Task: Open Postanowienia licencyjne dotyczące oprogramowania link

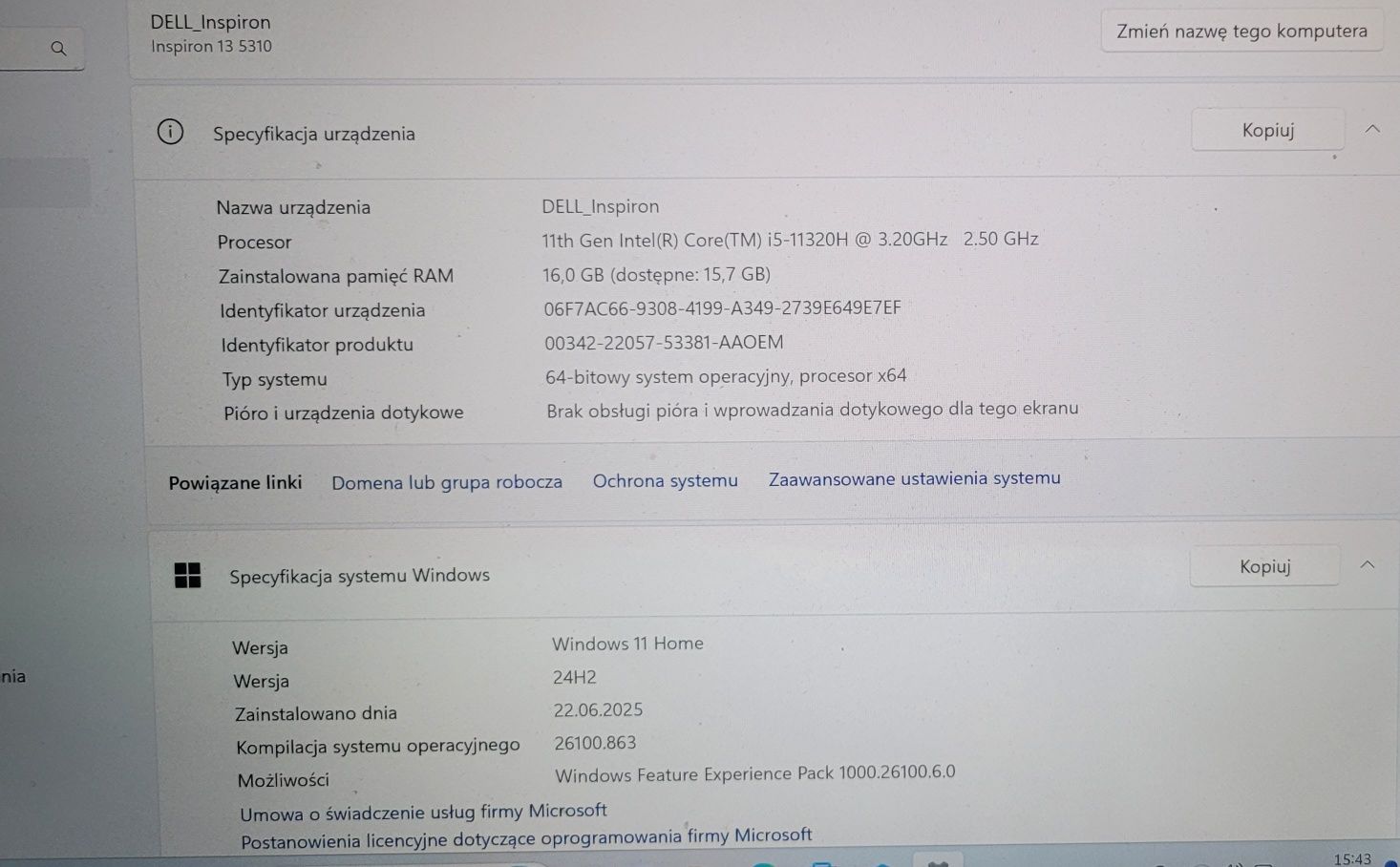Action: tap(526, 838)
